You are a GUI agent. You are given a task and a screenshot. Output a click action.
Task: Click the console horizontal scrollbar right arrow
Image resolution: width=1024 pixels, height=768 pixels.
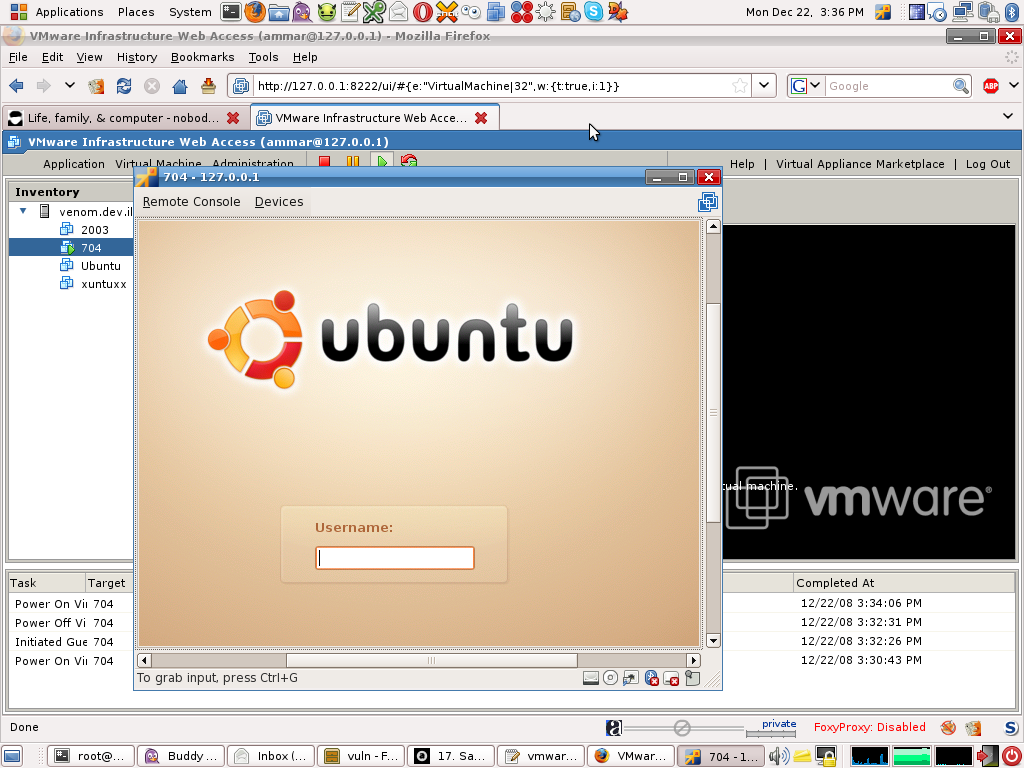pyautogui.click(x=694, y=660)
